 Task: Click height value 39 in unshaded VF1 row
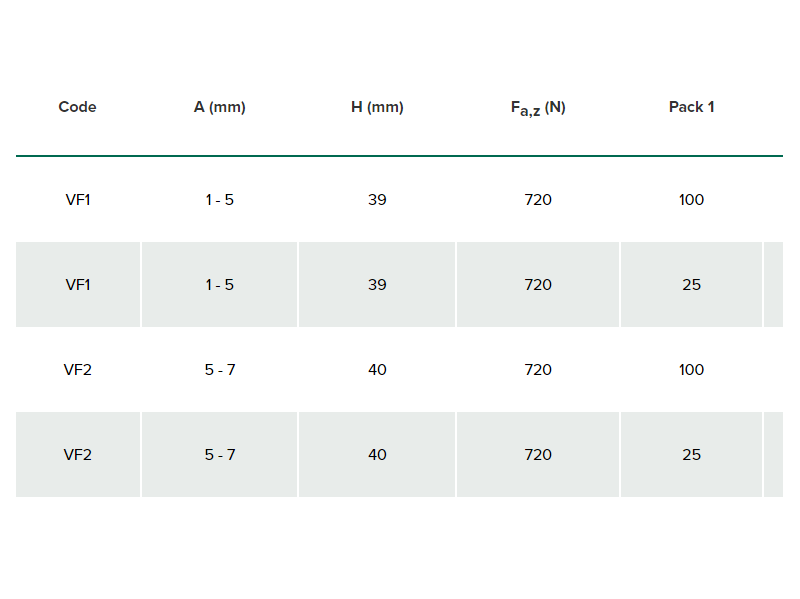(x=377, y=199)
